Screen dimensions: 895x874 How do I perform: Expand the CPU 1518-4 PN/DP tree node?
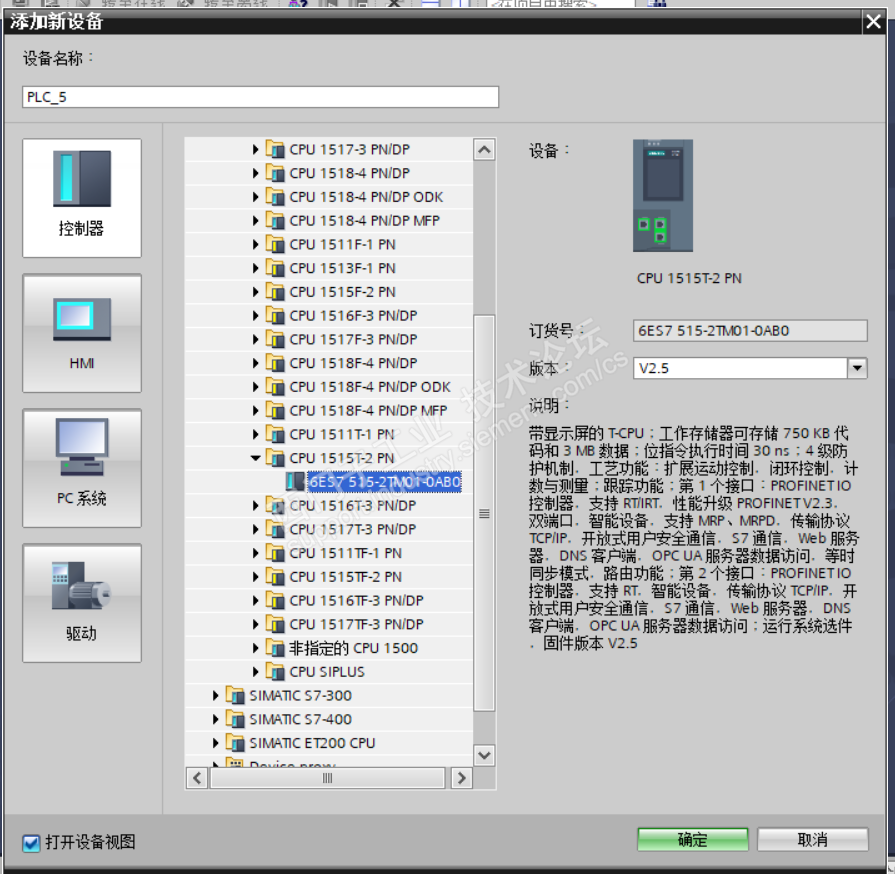coord(256,174)
